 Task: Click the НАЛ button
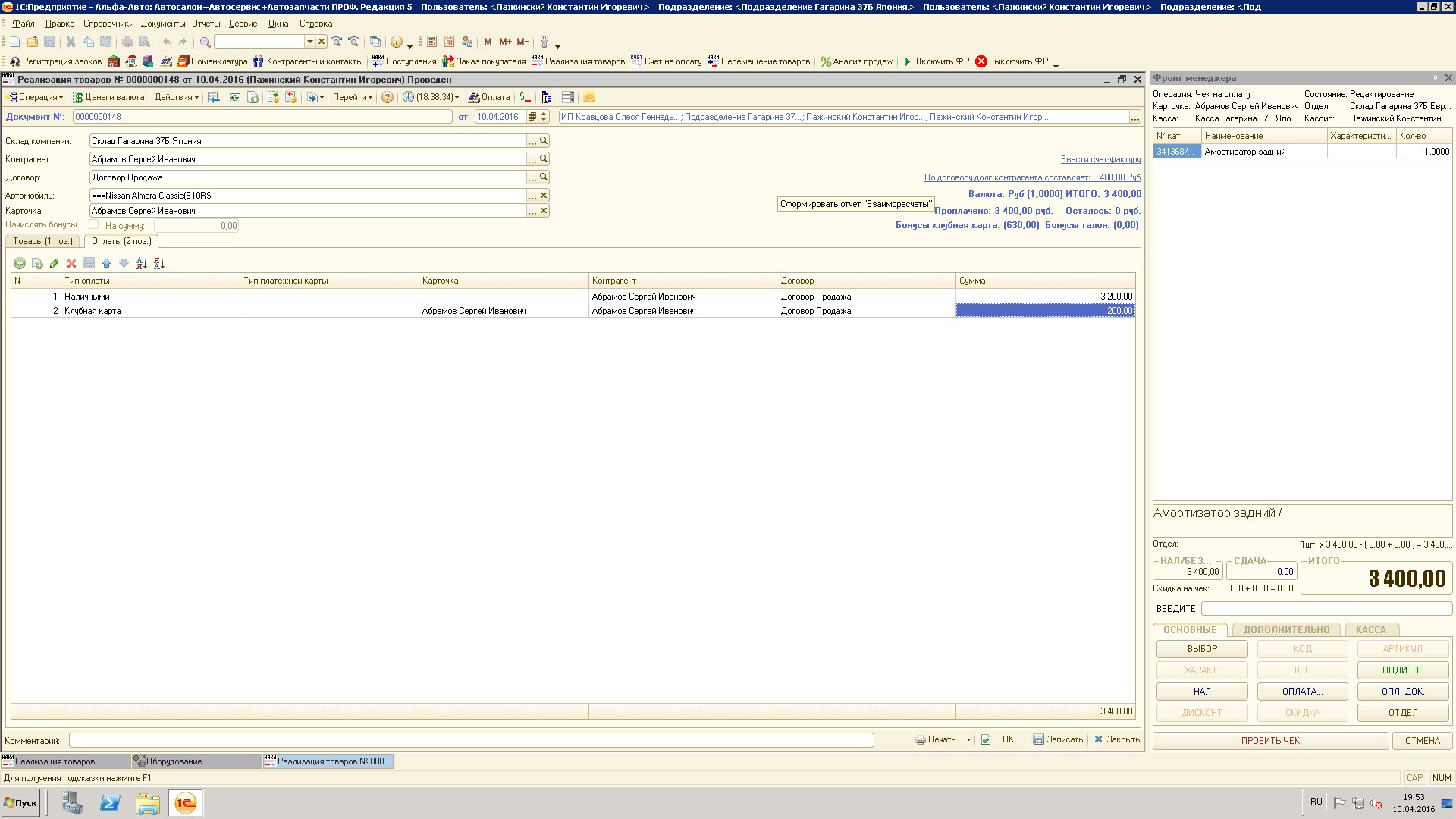click(x=1202, y=692)
